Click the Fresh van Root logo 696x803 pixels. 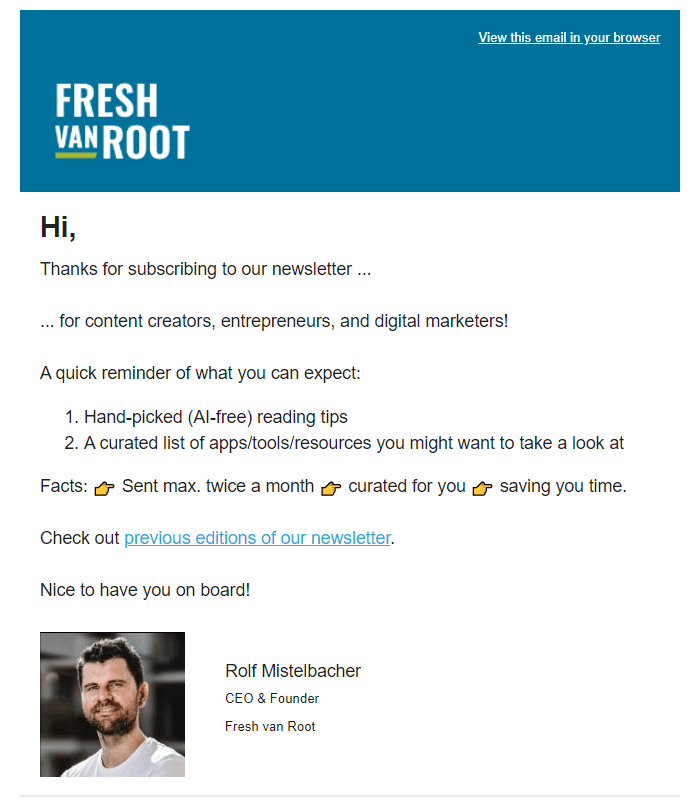point(122,121)
